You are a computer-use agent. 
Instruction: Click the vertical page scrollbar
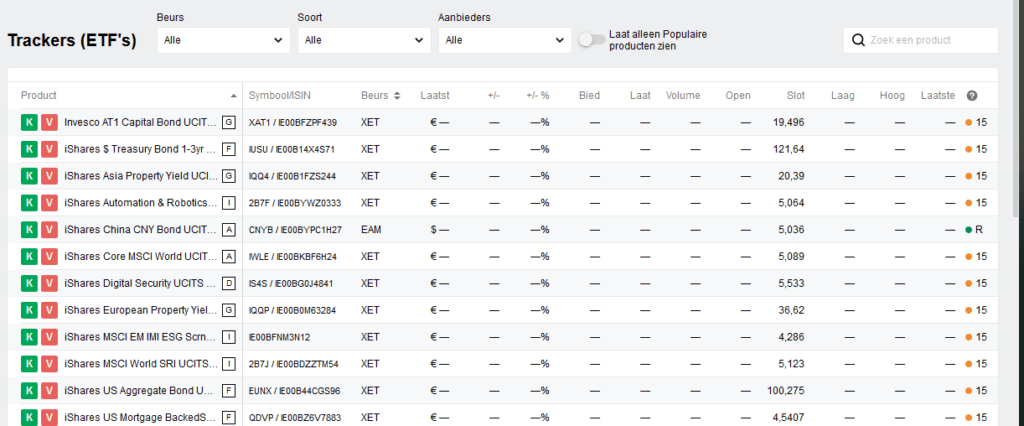1016,108
